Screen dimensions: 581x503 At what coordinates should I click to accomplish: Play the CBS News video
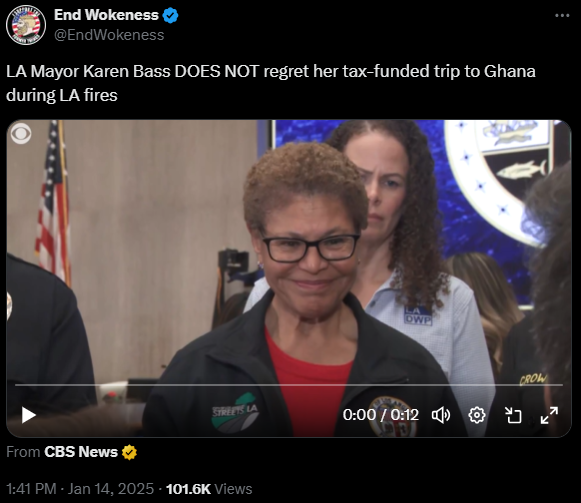(x=29, y=415)
